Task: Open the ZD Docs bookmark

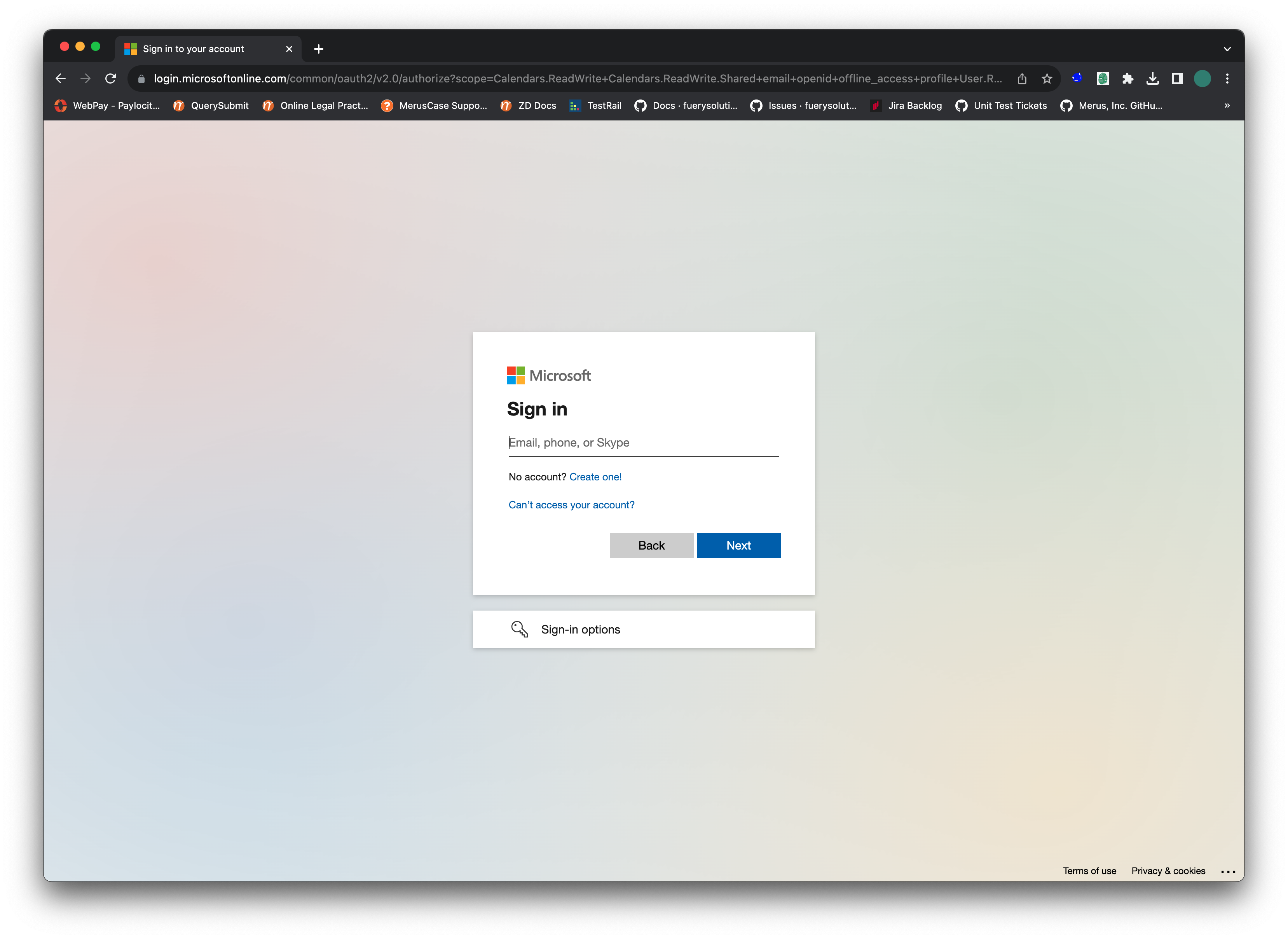Action: tap(528, 106)
